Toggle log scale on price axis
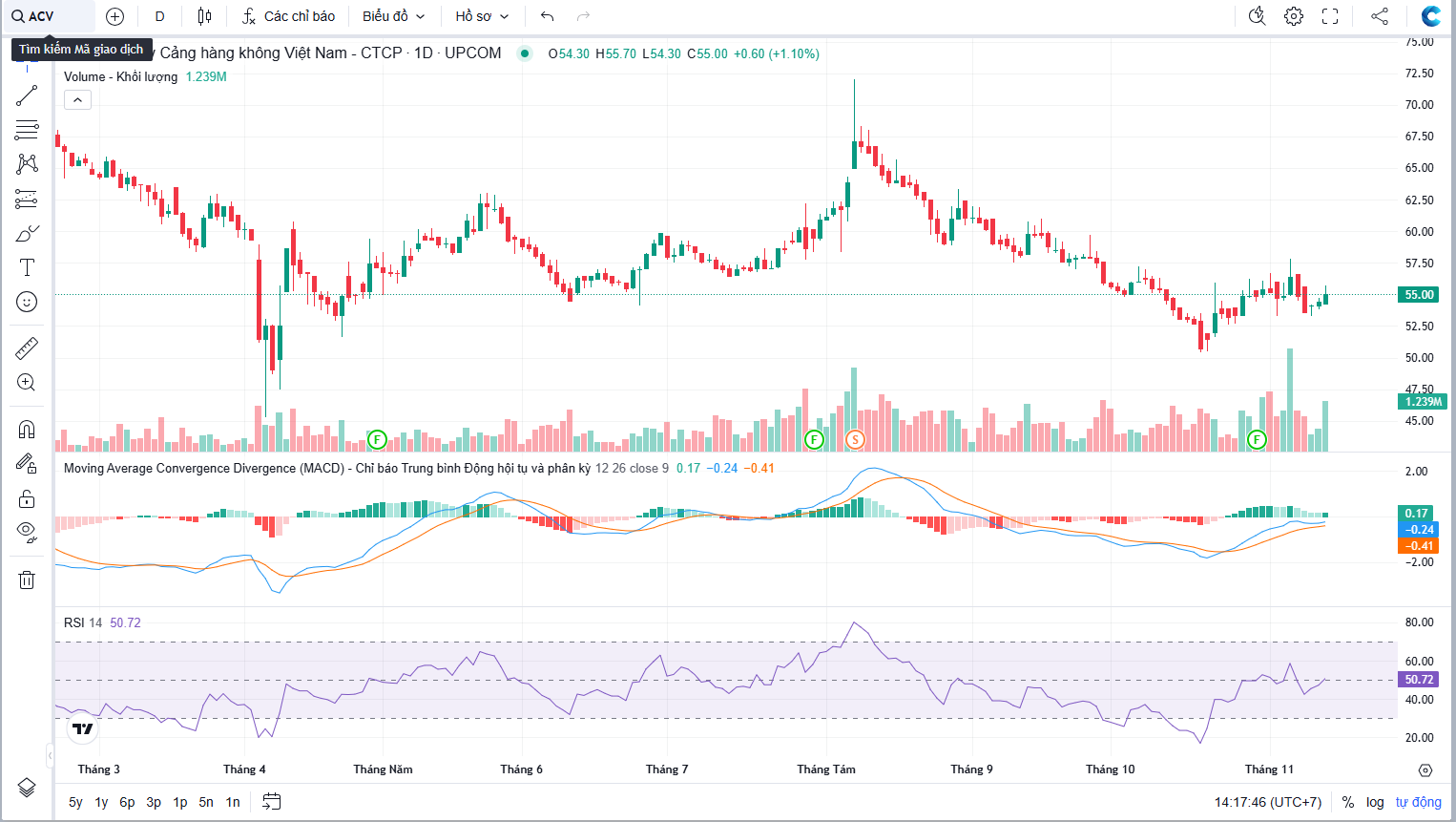Screen dimensions: 1456x822 tap(1375, 802)
